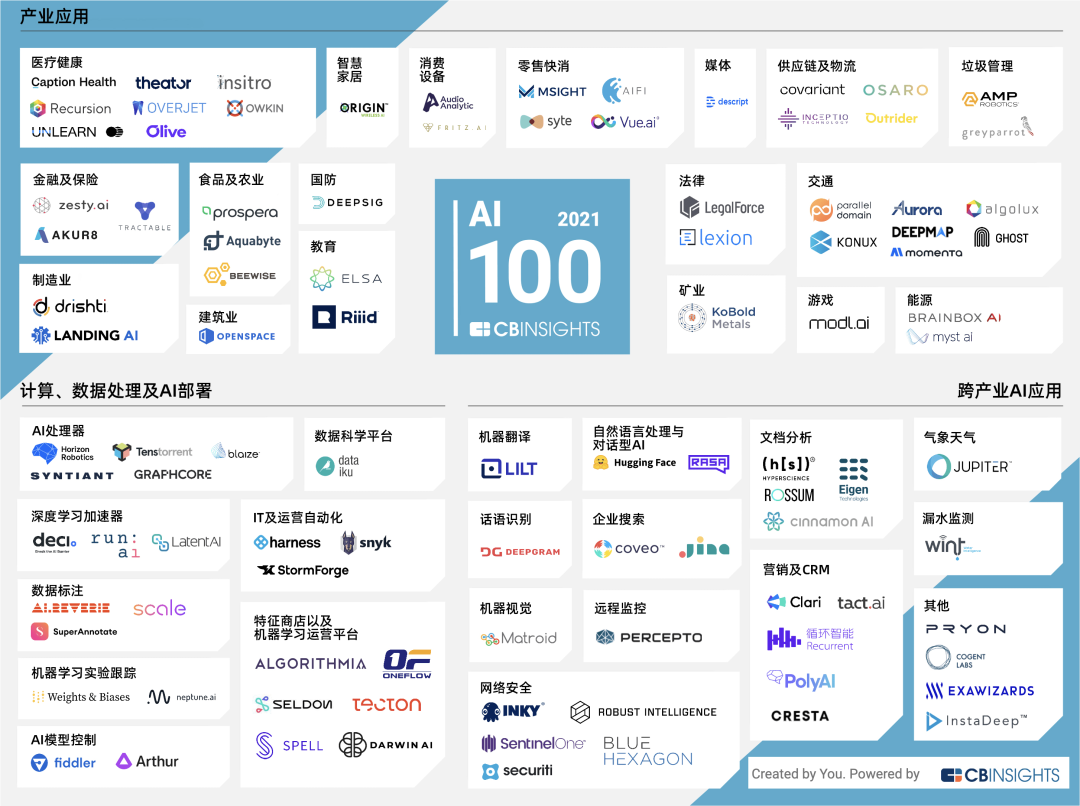Screen dimensions: 1080x806
Task: Click the Clari logo
Action: [793, 602]
